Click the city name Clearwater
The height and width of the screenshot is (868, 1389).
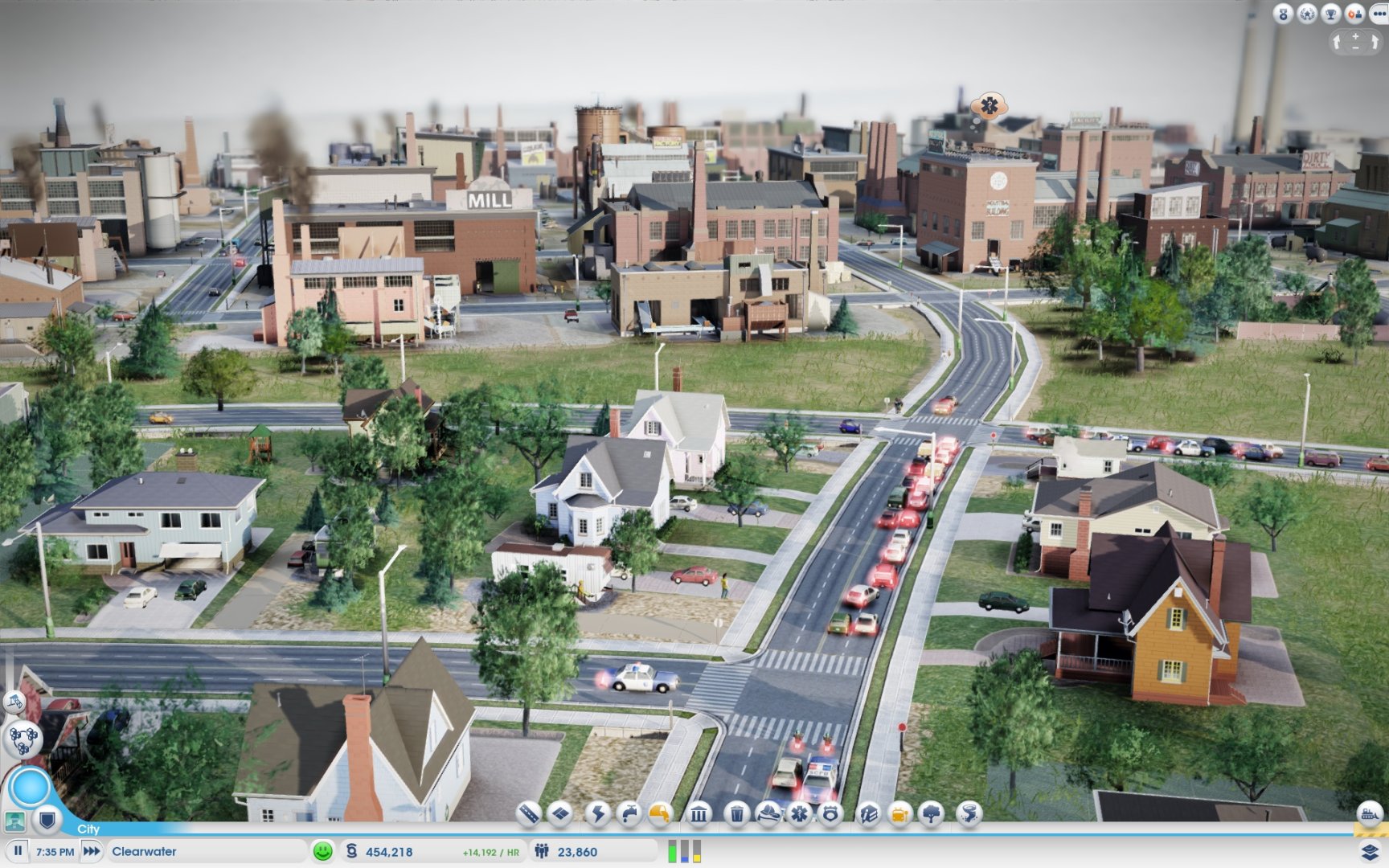point(144,852)
